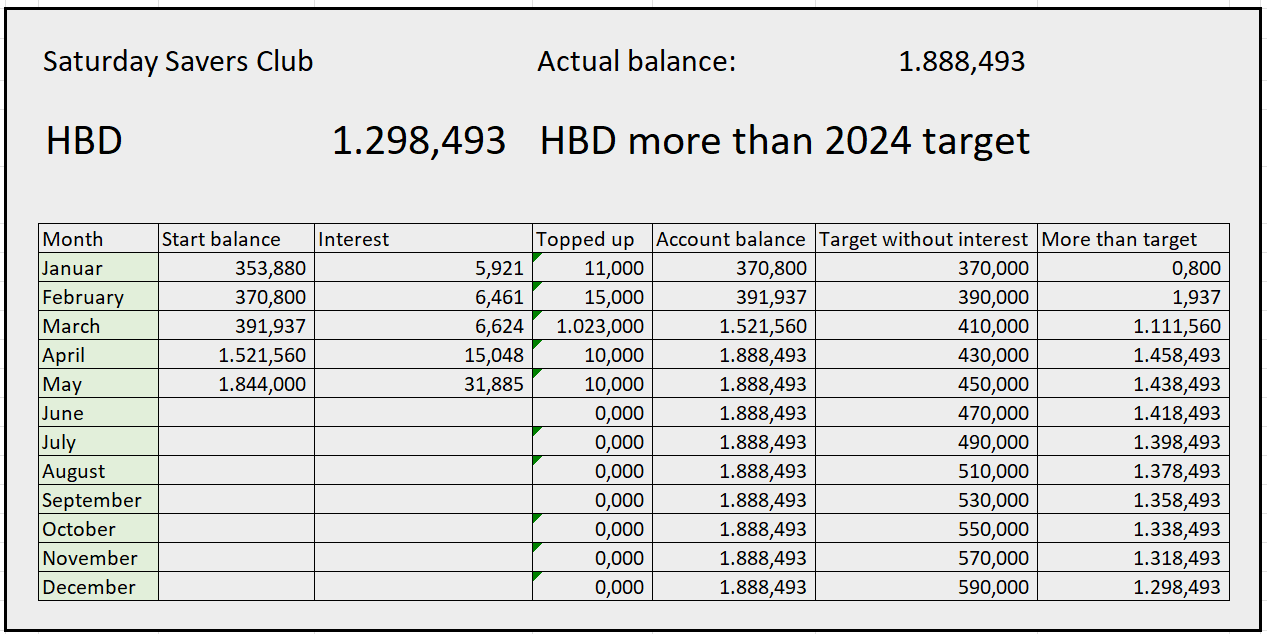The height and width of the screenshot is (634, 1267).
Task: Click the large "HBD" label cell
Action: click(x=84, y=141)
